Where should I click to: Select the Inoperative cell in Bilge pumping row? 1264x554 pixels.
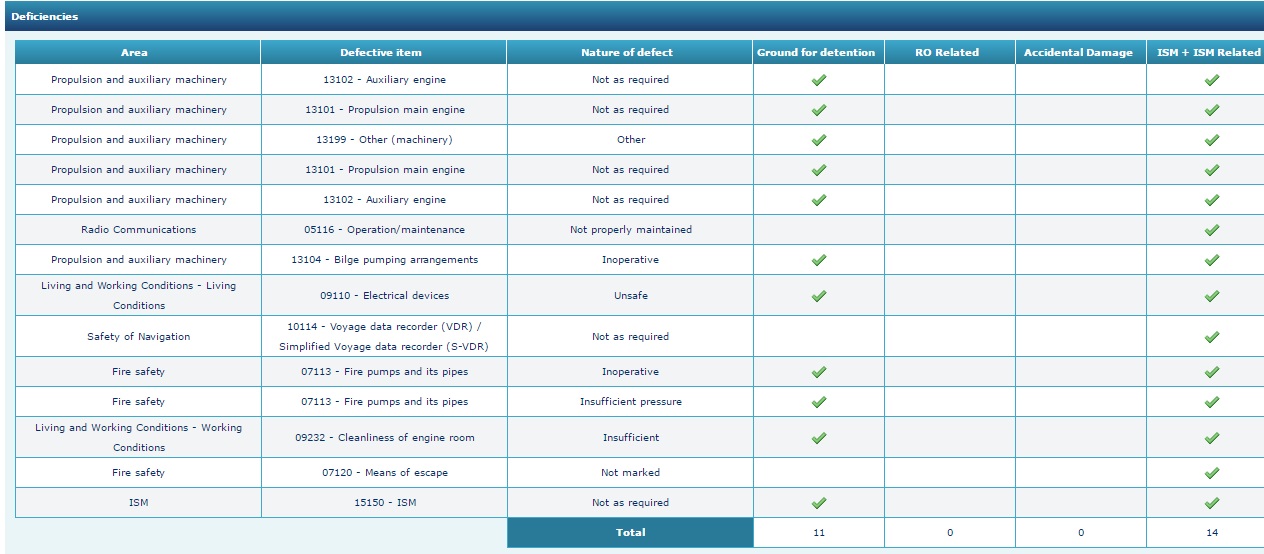coord(630,260)
